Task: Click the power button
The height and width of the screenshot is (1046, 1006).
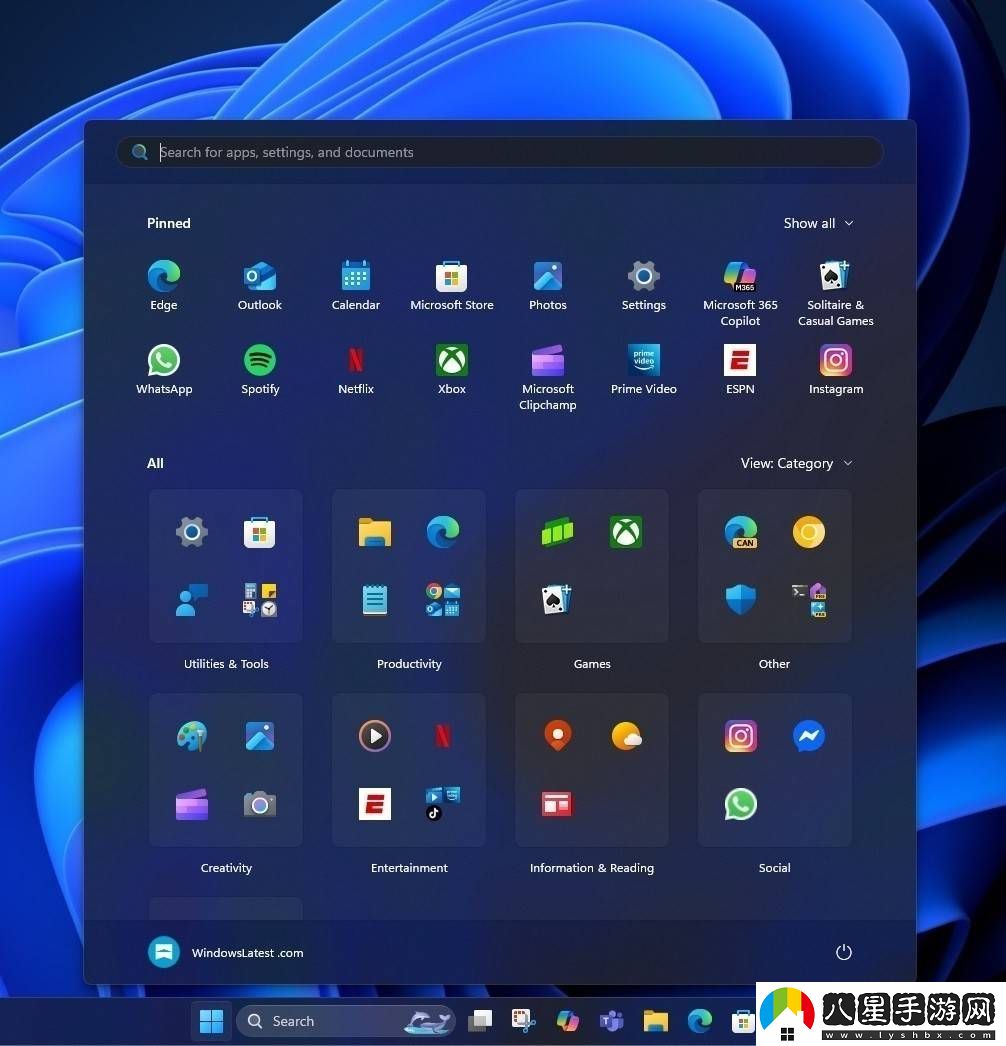Action: (843, 952)
